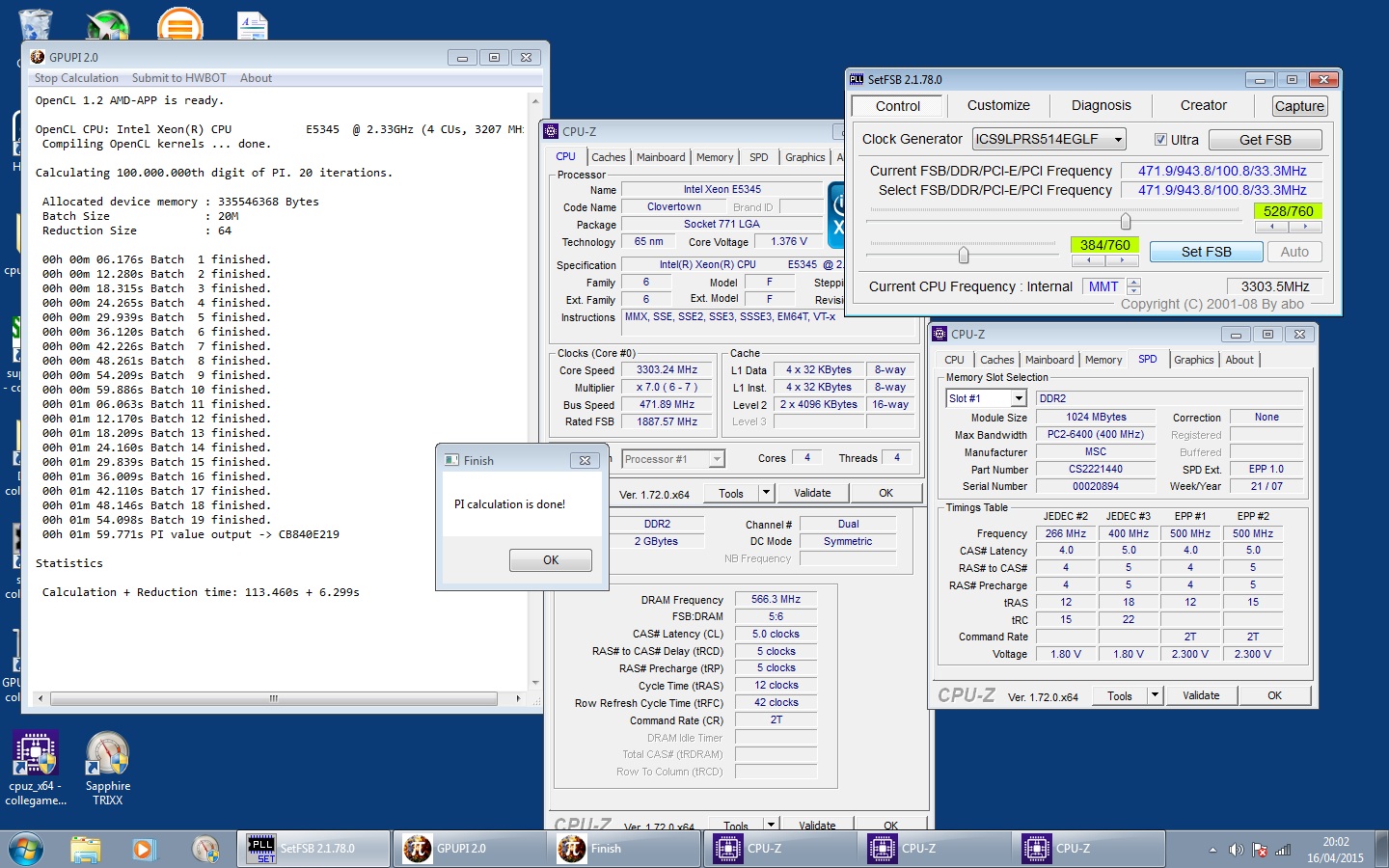Open Capture tab in SetFSB

tap(1299, 106)
